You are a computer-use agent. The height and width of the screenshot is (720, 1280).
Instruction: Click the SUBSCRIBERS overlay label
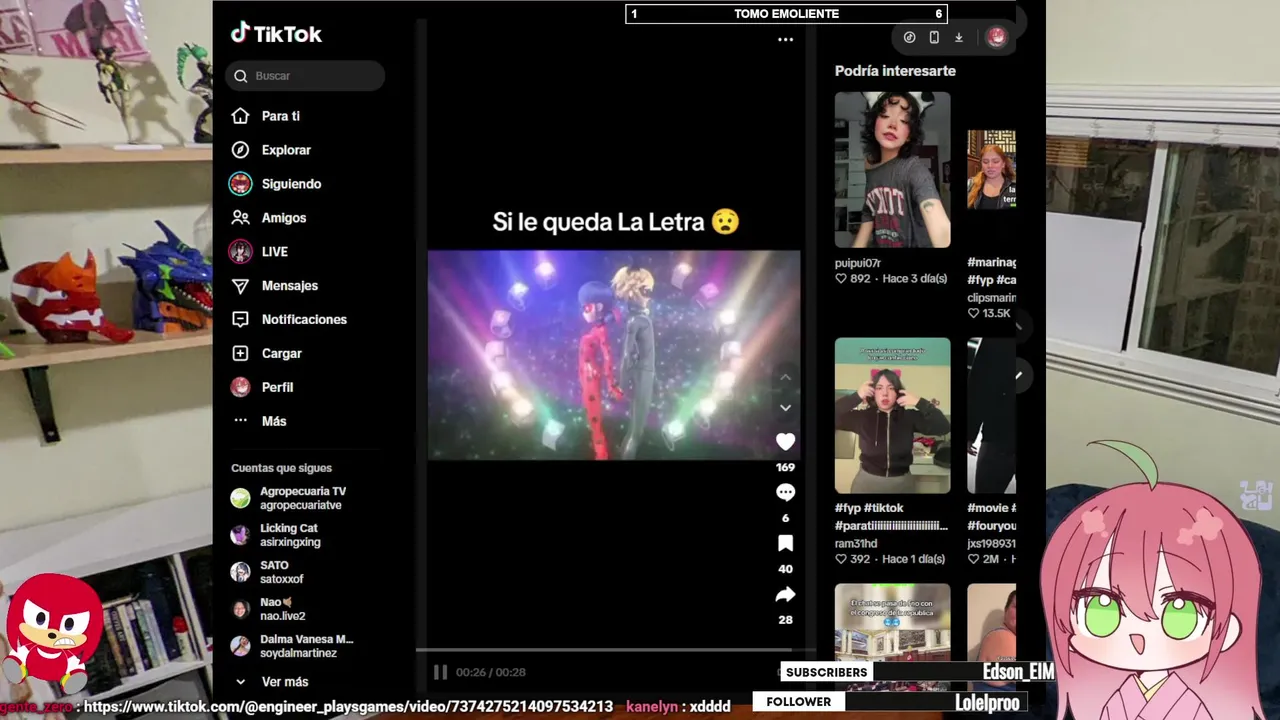coord(826,672)
